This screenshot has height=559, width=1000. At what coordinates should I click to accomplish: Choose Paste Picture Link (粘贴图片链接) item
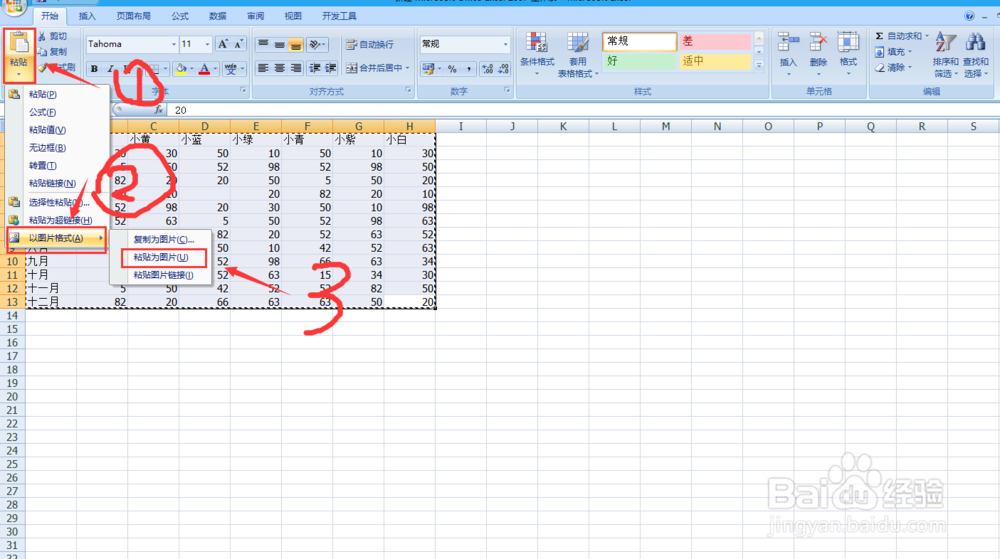pos(161,275)
